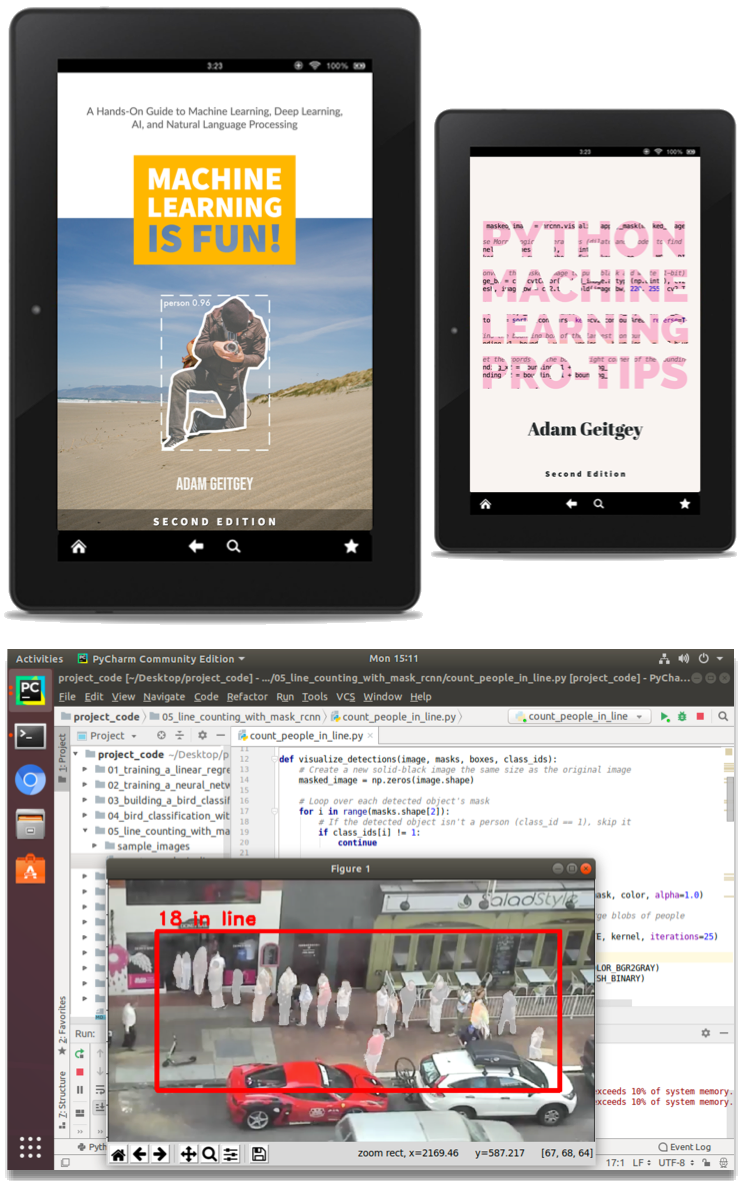
Task: Change UTF-8 file encoding in status bar
Action: click(x=676, y=1163)
